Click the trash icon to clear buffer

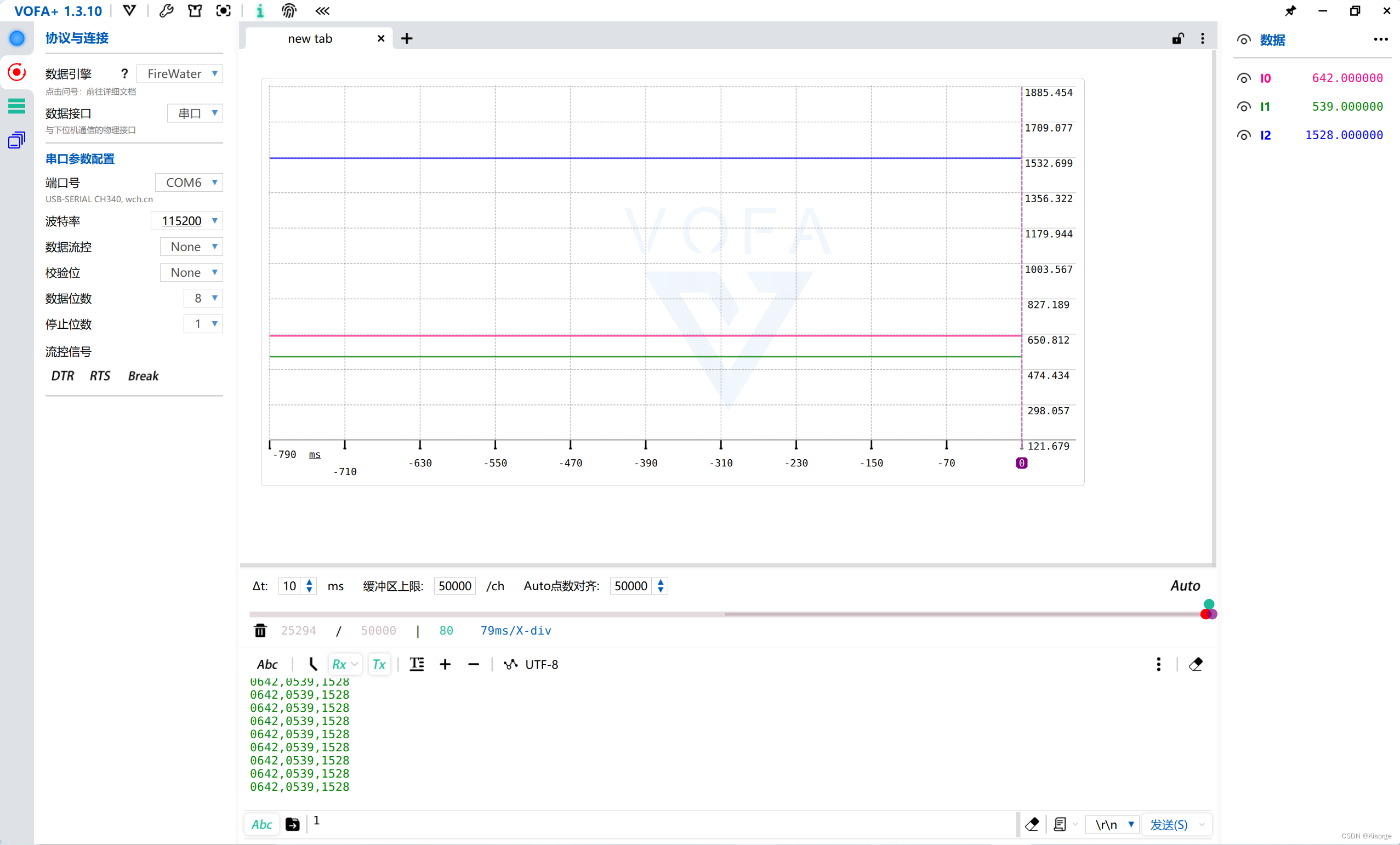click(260, 630)
